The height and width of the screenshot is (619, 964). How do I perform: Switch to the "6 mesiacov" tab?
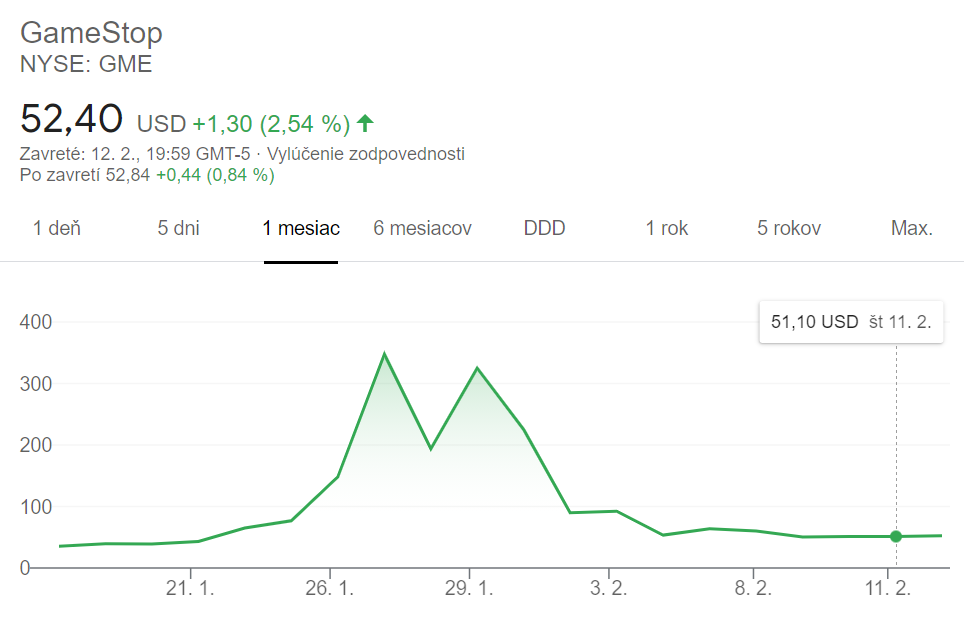click(422, 228)
